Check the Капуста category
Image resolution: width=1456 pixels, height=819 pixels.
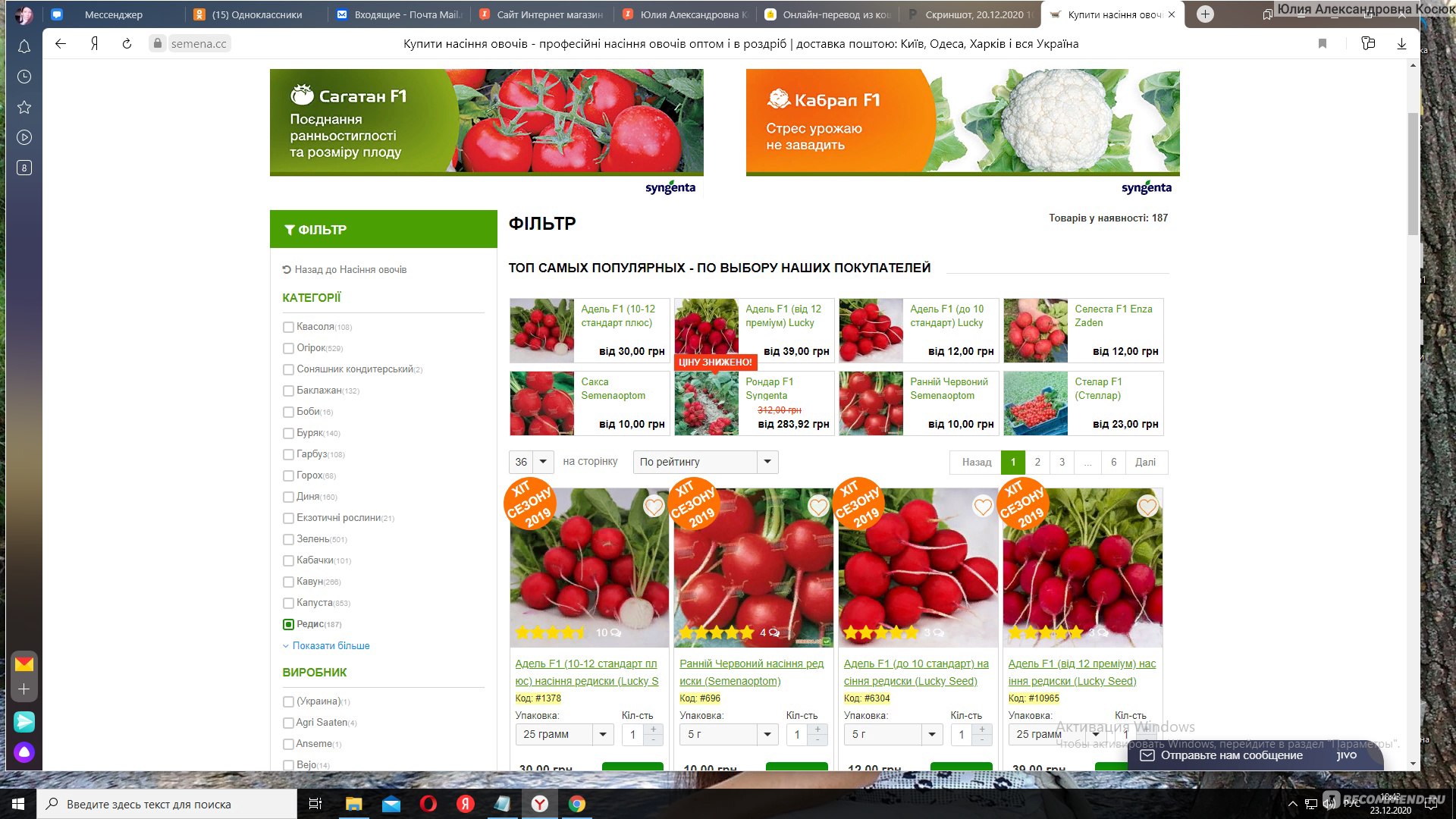click(288, 603)
